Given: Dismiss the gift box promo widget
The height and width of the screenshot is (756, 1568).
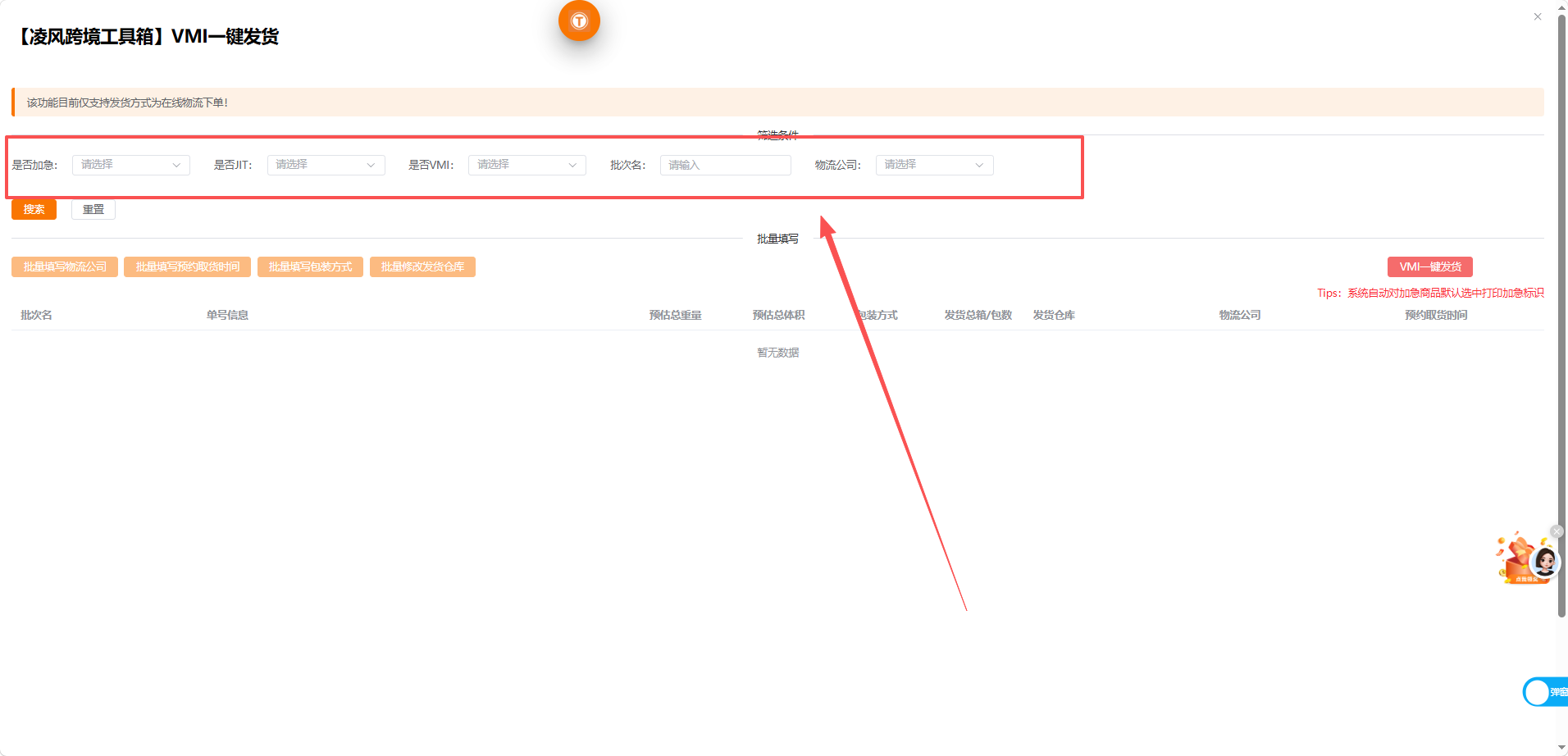Looking at the screenshot, I should (1557, 531).
